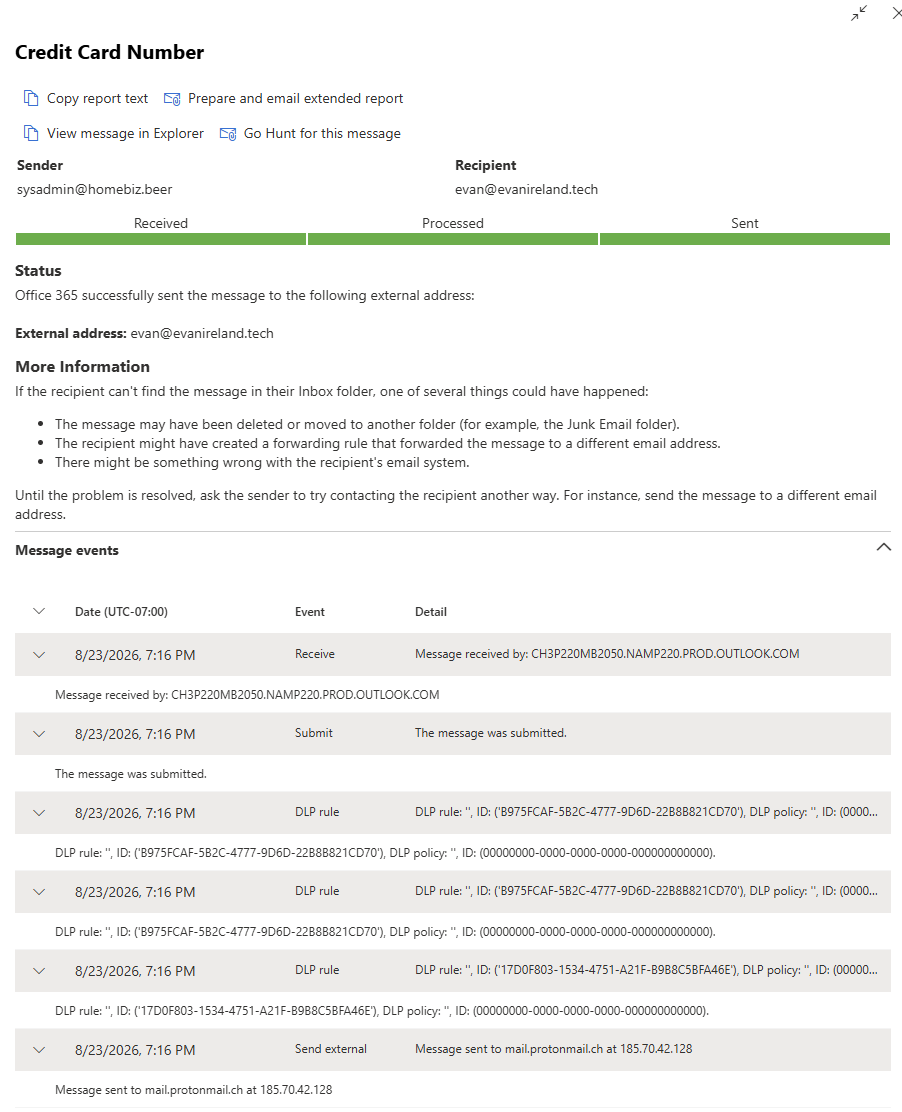The height and width of the screenshot is (1112, 902).
Task: Click the Sent progress bar segment
Action: pos(745,239)
